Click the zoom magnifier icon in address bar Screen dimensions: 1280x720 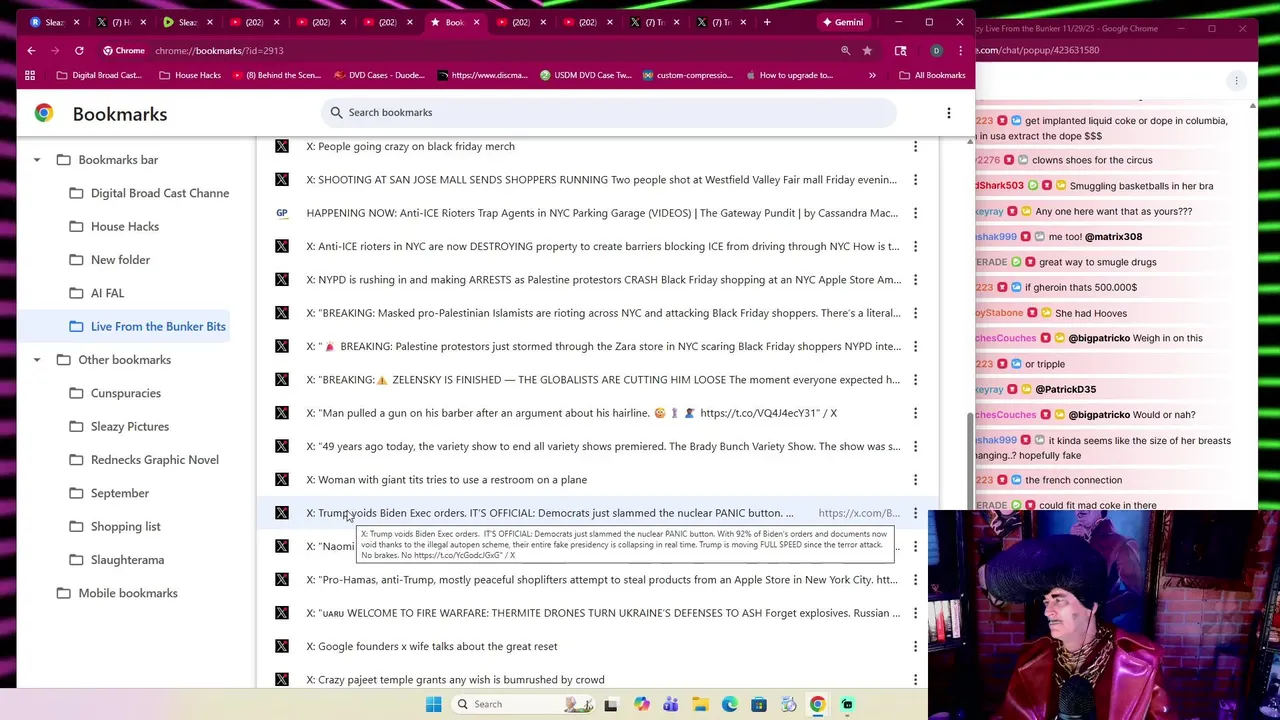[845, 50]
